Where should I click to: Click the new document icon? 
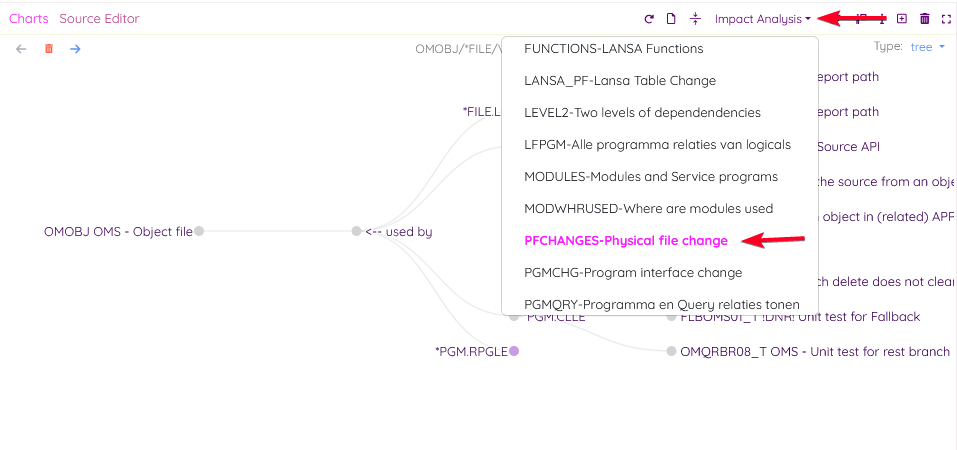[x=671, y=19]
